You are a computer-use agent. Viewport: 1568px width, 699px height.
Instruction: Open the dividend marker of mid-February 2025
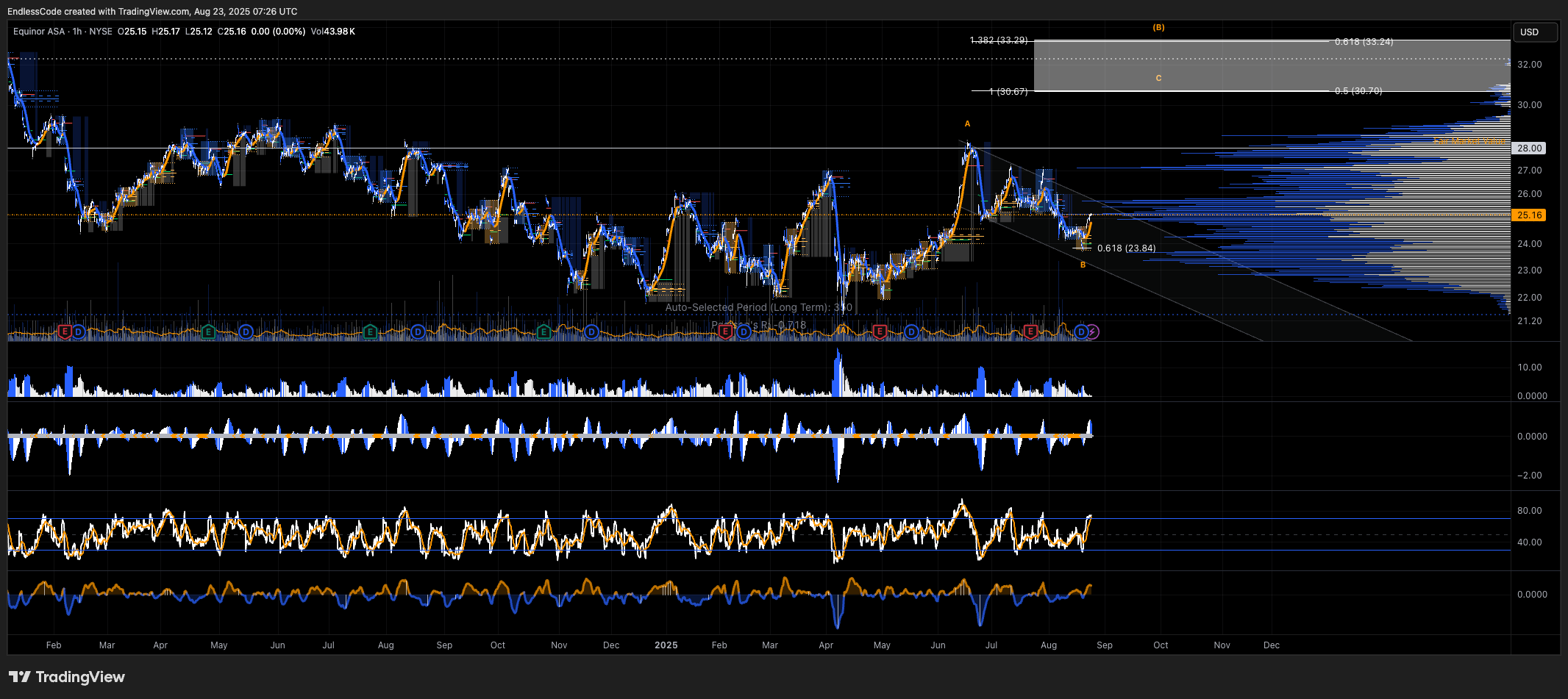click(x=744, y=332)
